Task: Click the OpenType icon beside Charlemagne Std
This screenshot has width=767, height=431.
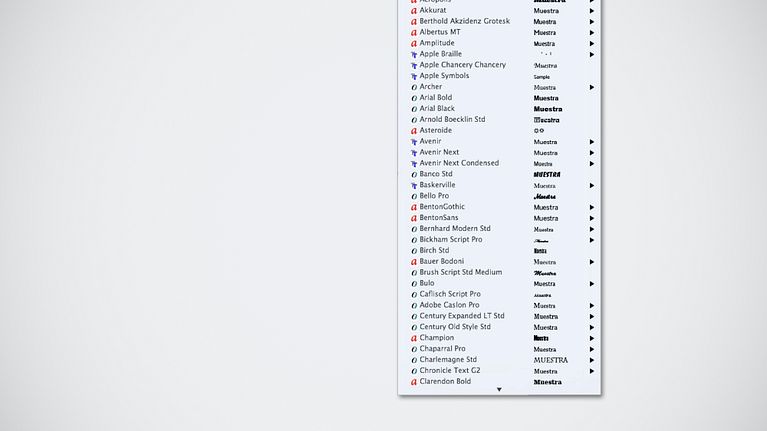Action: tap(414, 360)
